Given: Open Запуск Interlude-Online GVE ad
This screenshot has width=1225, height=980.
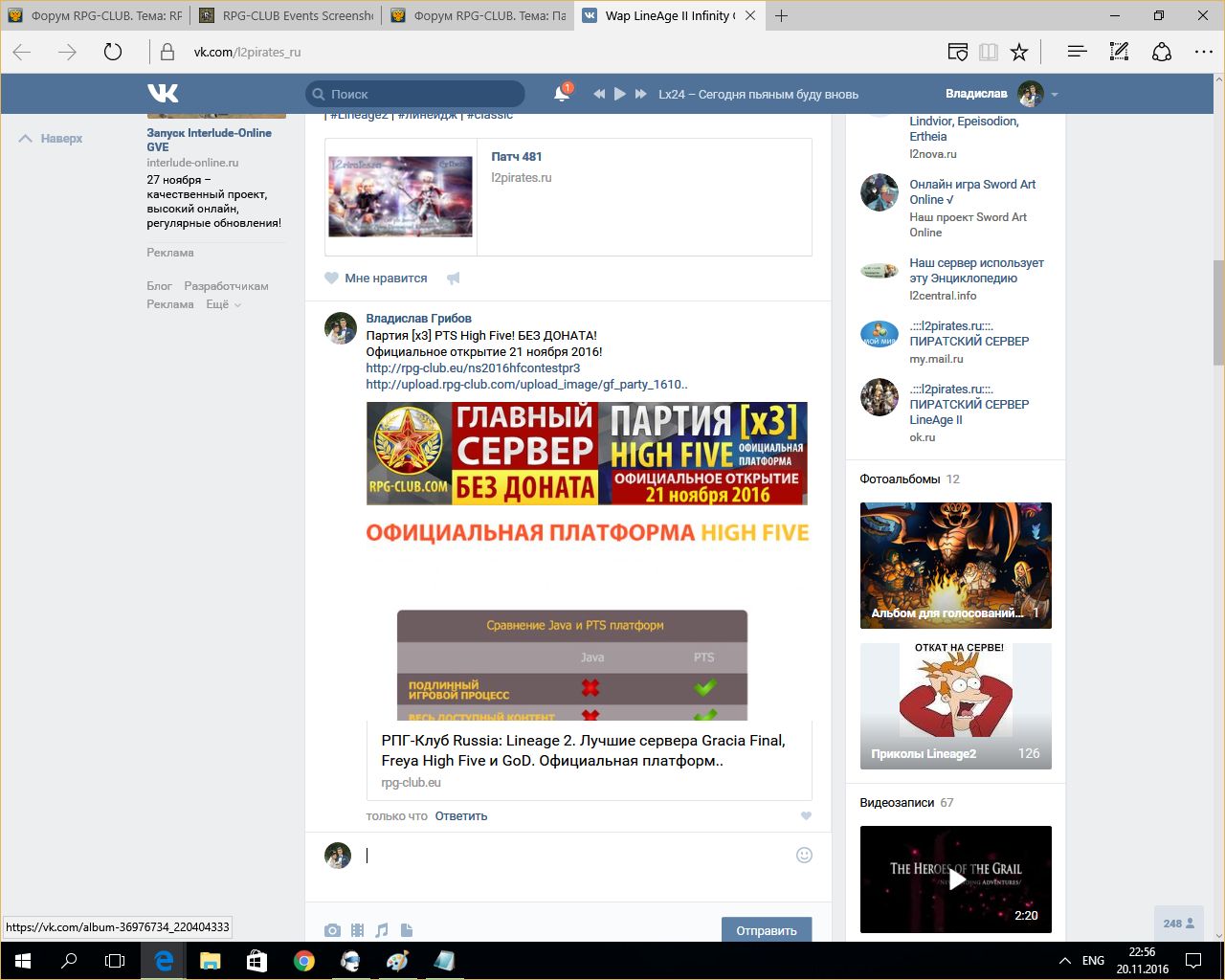Looking at the screenshot, I should click(209, 140).
